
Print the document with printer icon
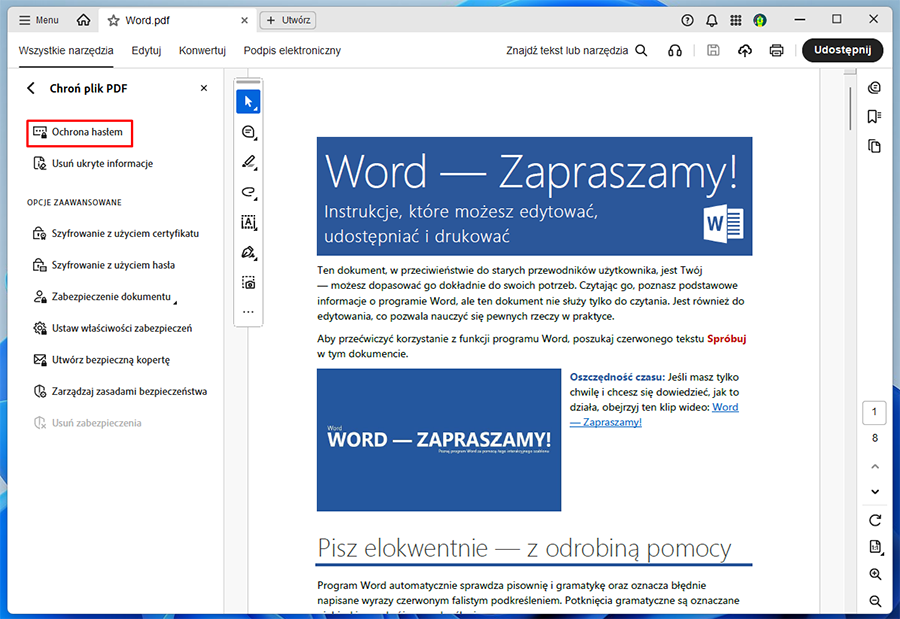click(776, 51)
